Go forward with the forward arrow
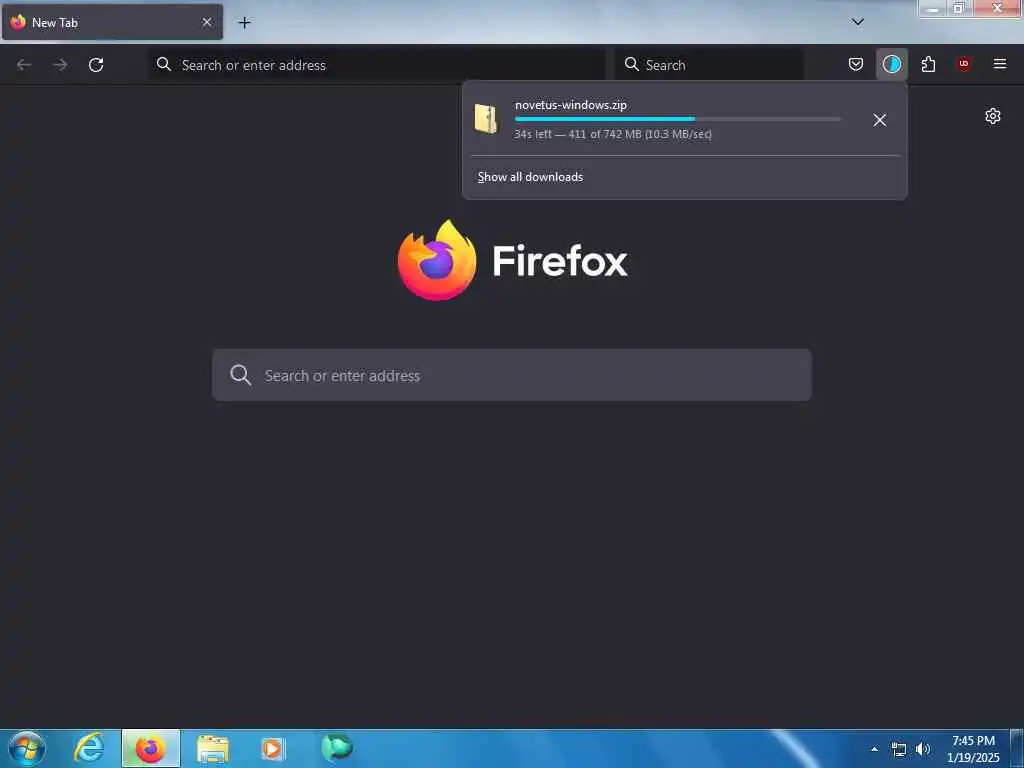The height and width of the screenshot is (768, 1024). pyautogui.click(x=60, y=65)
